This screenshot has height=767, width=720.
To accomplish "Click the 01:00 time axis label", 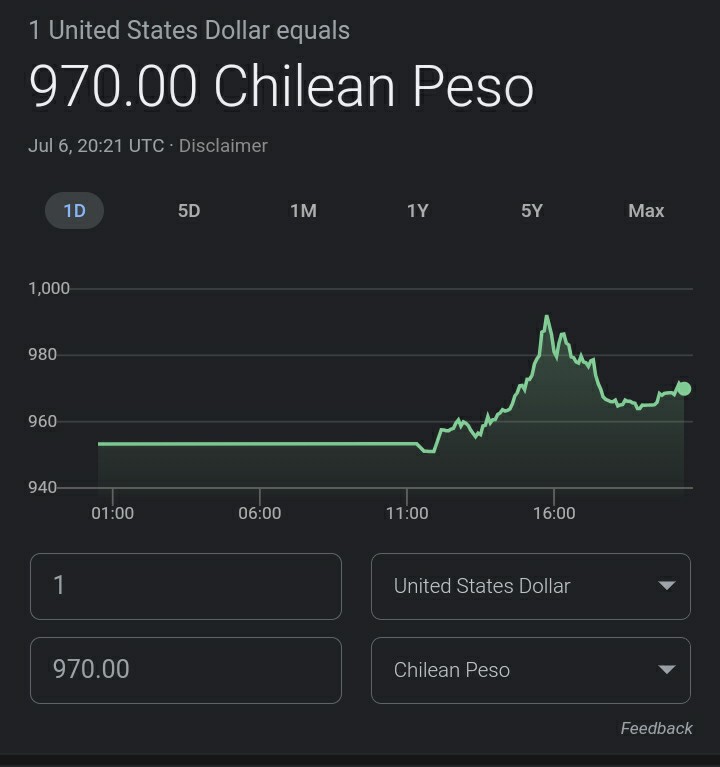I will [112, 513].
